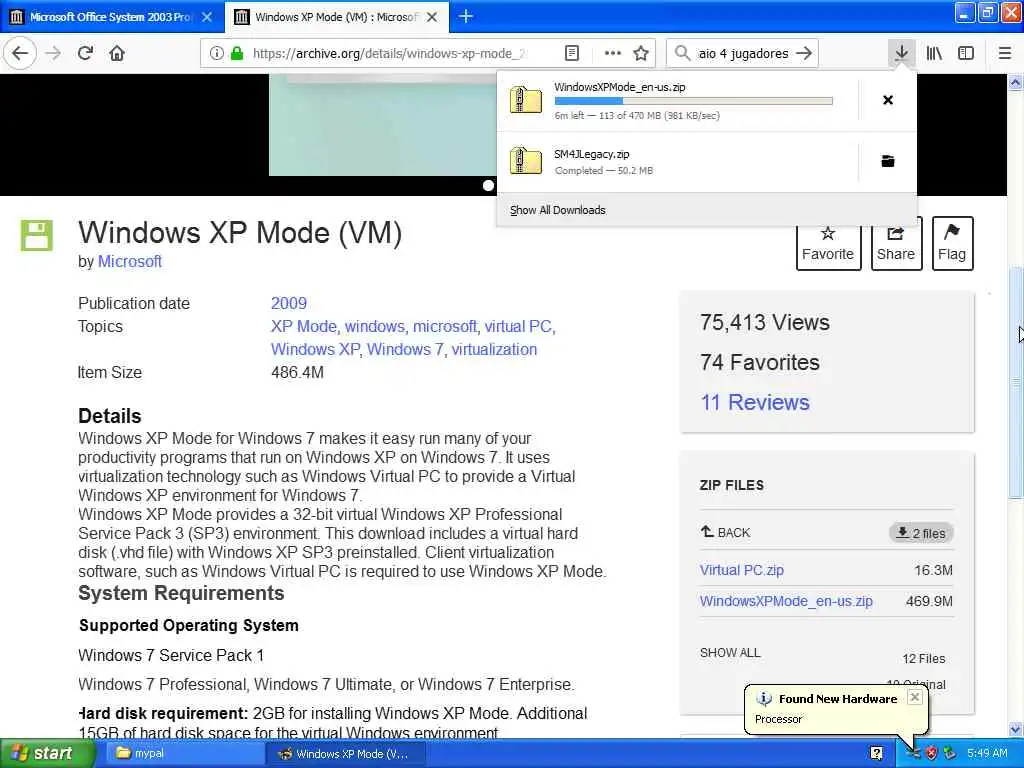This screenshot has width=1024, height=768.
Task: Click Show All Downloads
Action: (557, 210)
